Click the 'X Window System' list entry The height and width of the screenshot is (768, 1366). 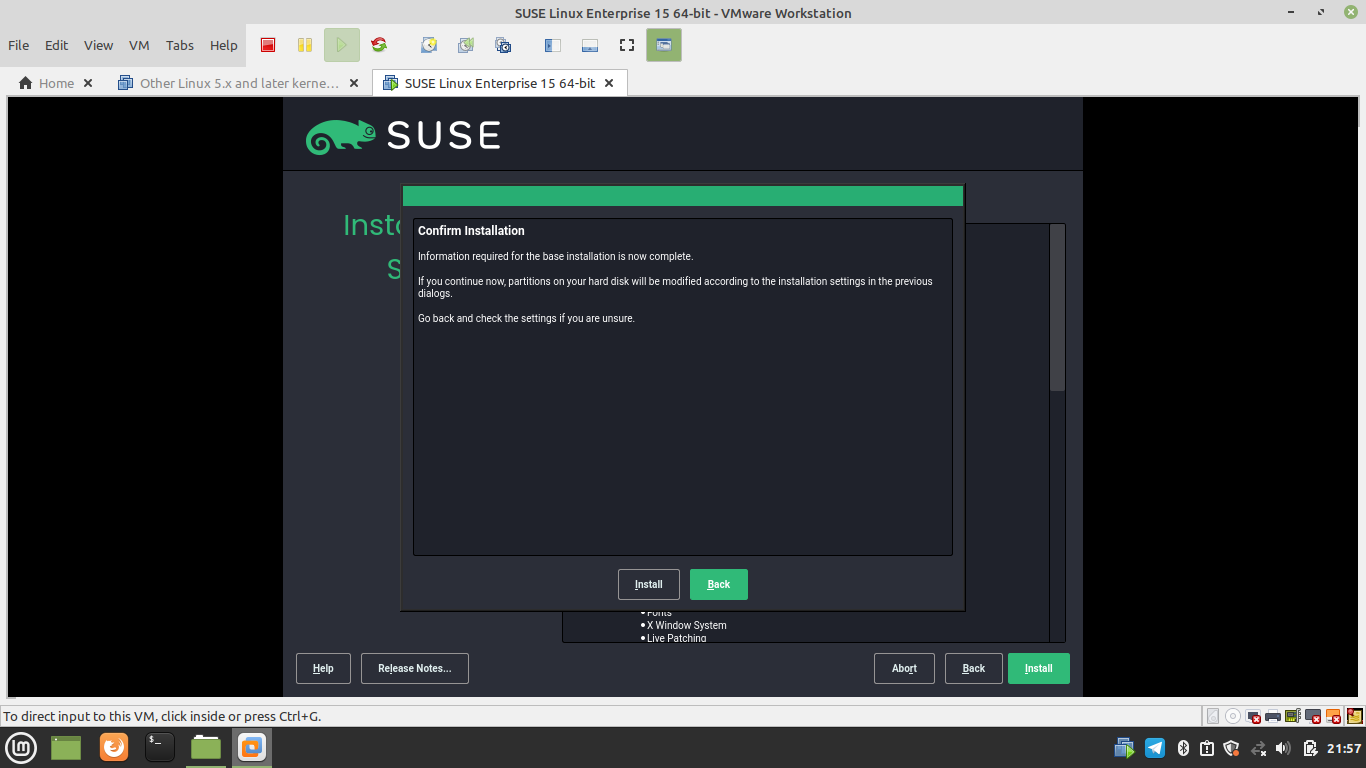click(x=687, y=625)
